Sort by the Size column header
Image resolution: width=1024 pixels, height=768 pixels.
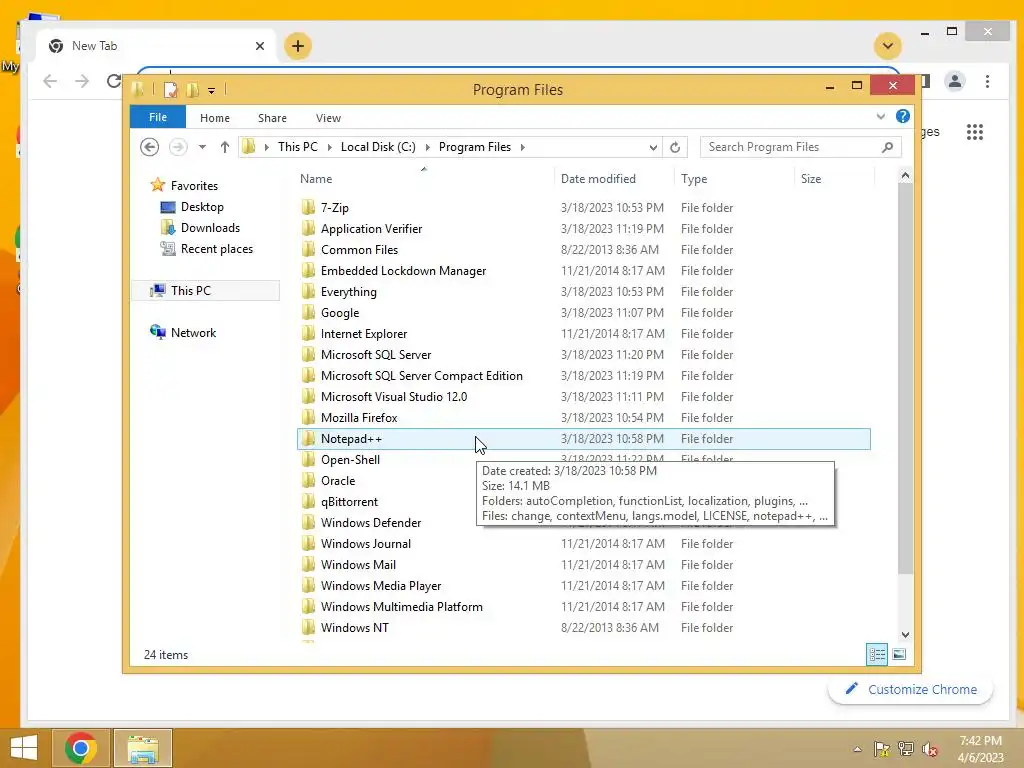tap(835, 179)
